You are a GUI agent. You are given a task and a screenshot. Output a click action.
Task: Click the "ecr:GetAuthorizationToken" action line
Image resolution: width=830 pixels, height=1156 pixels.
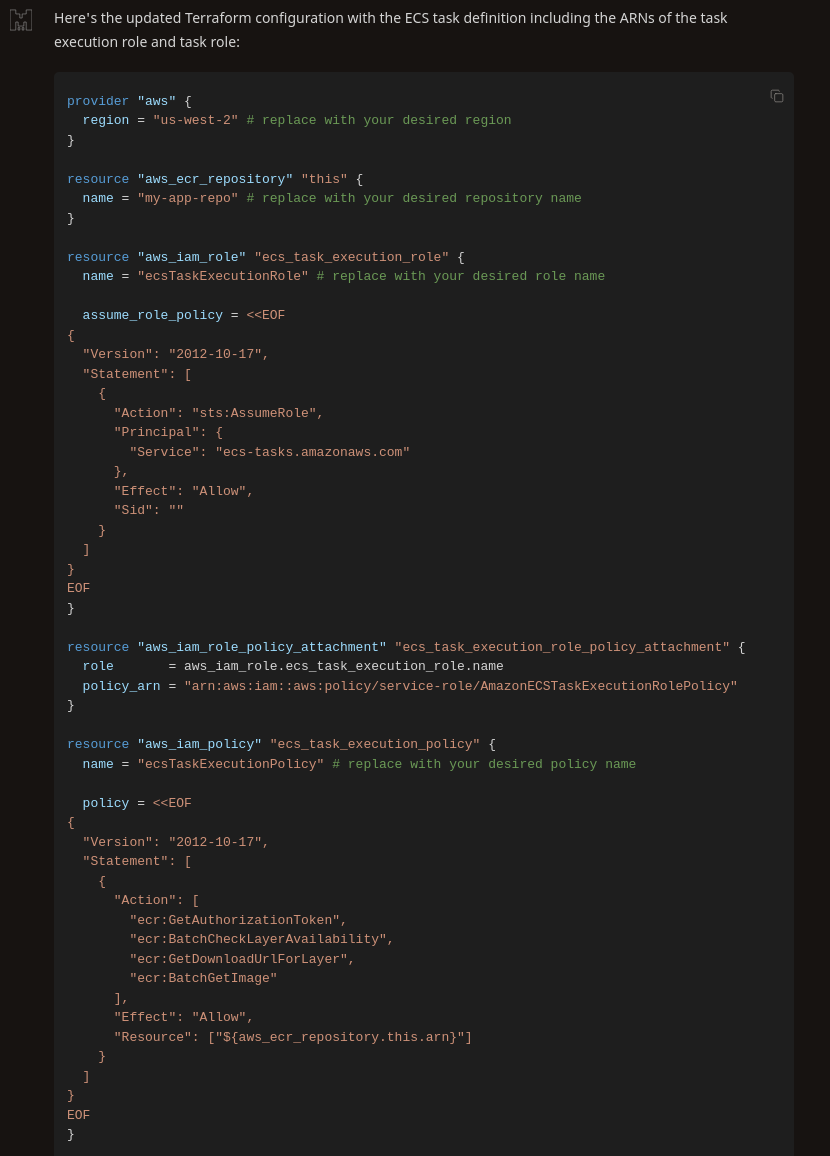(238, 920)
